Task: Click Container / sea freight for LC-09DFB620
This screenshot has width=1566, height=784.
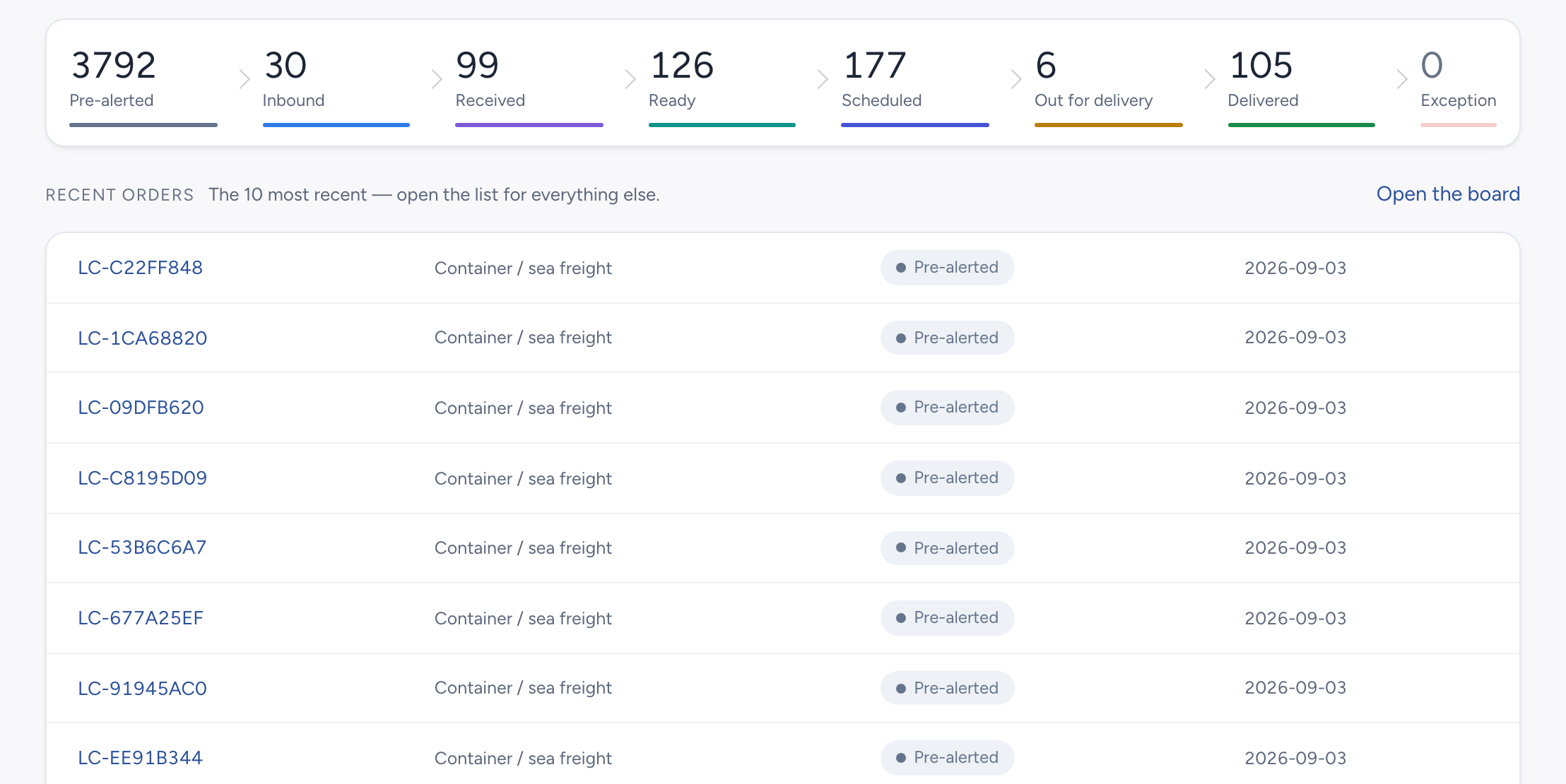Action: [x=523, y=408]
